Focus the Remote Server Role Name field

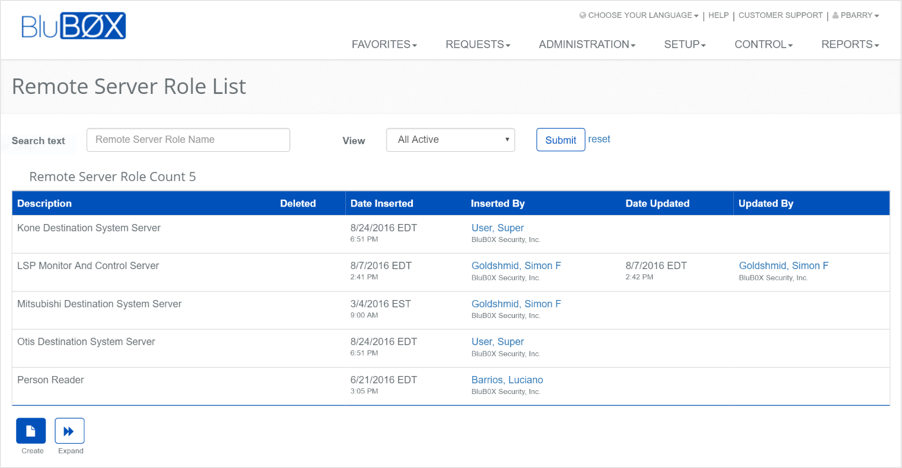coord(188,140)
